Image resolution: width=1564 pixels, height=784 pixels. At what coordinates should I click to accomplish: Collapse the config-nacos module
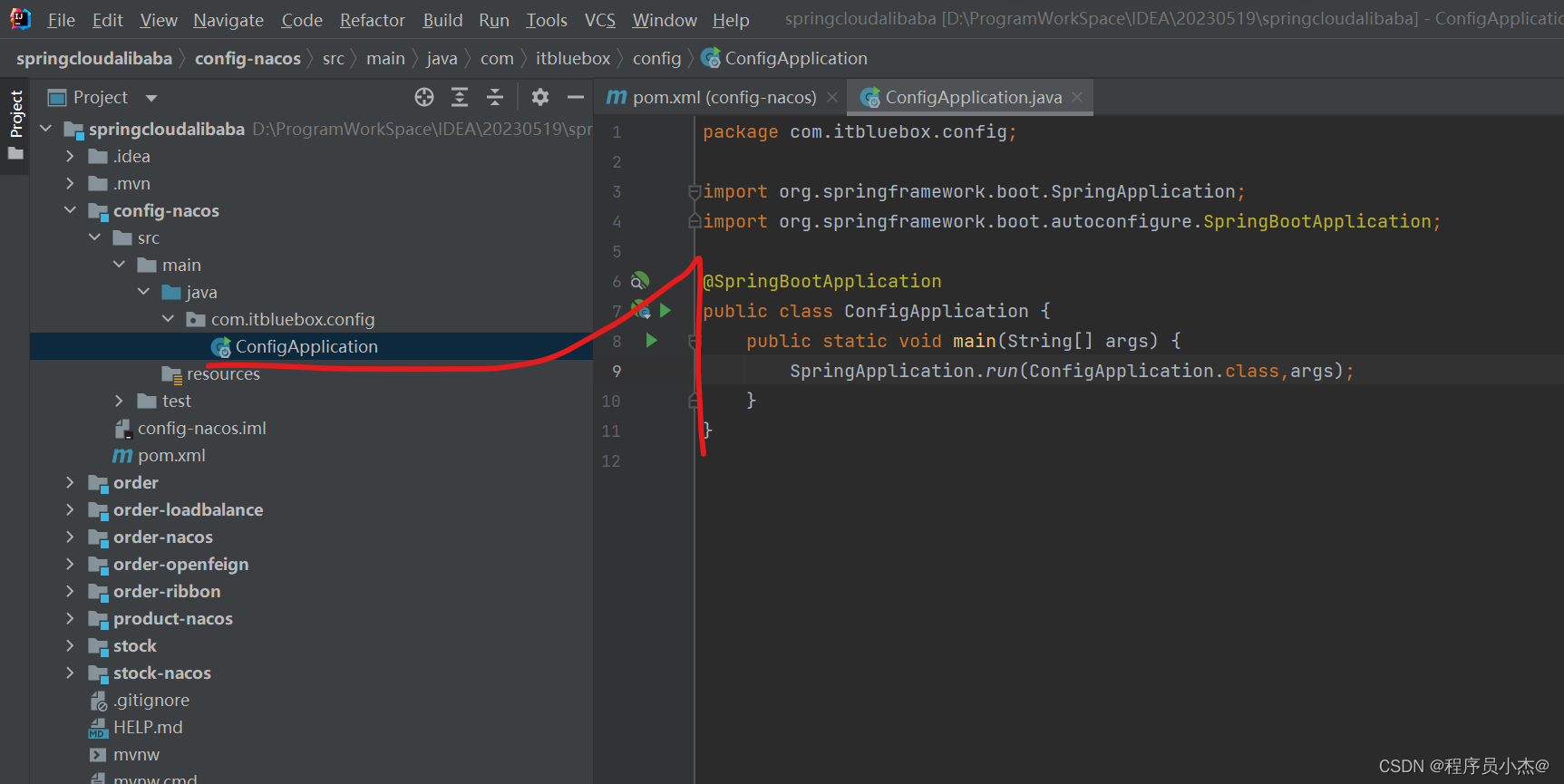coord(70,210)
